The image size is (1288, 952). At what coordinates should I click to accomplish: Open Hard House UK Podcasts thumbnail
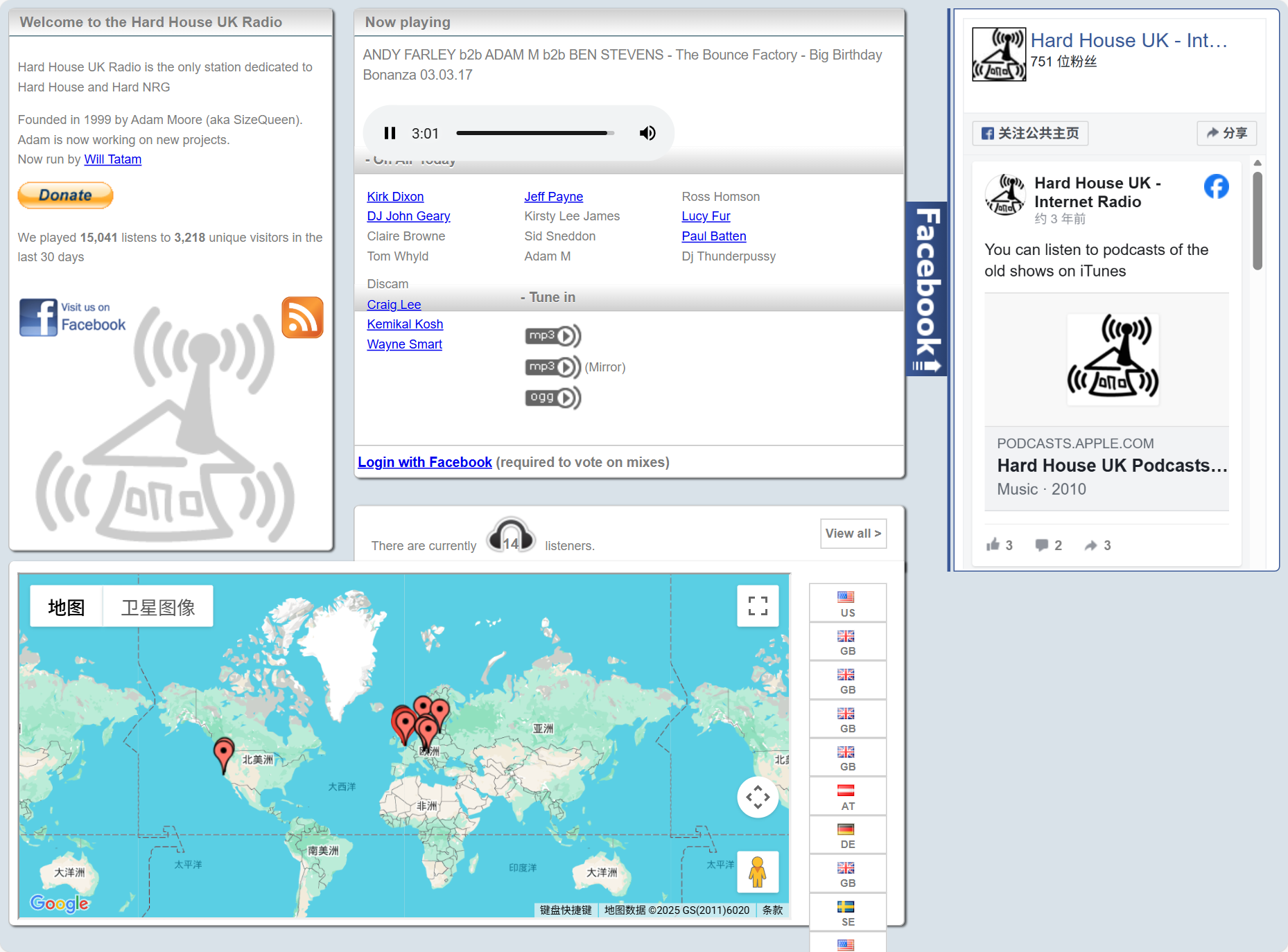pyautogui.click(x=1113, y=360)
